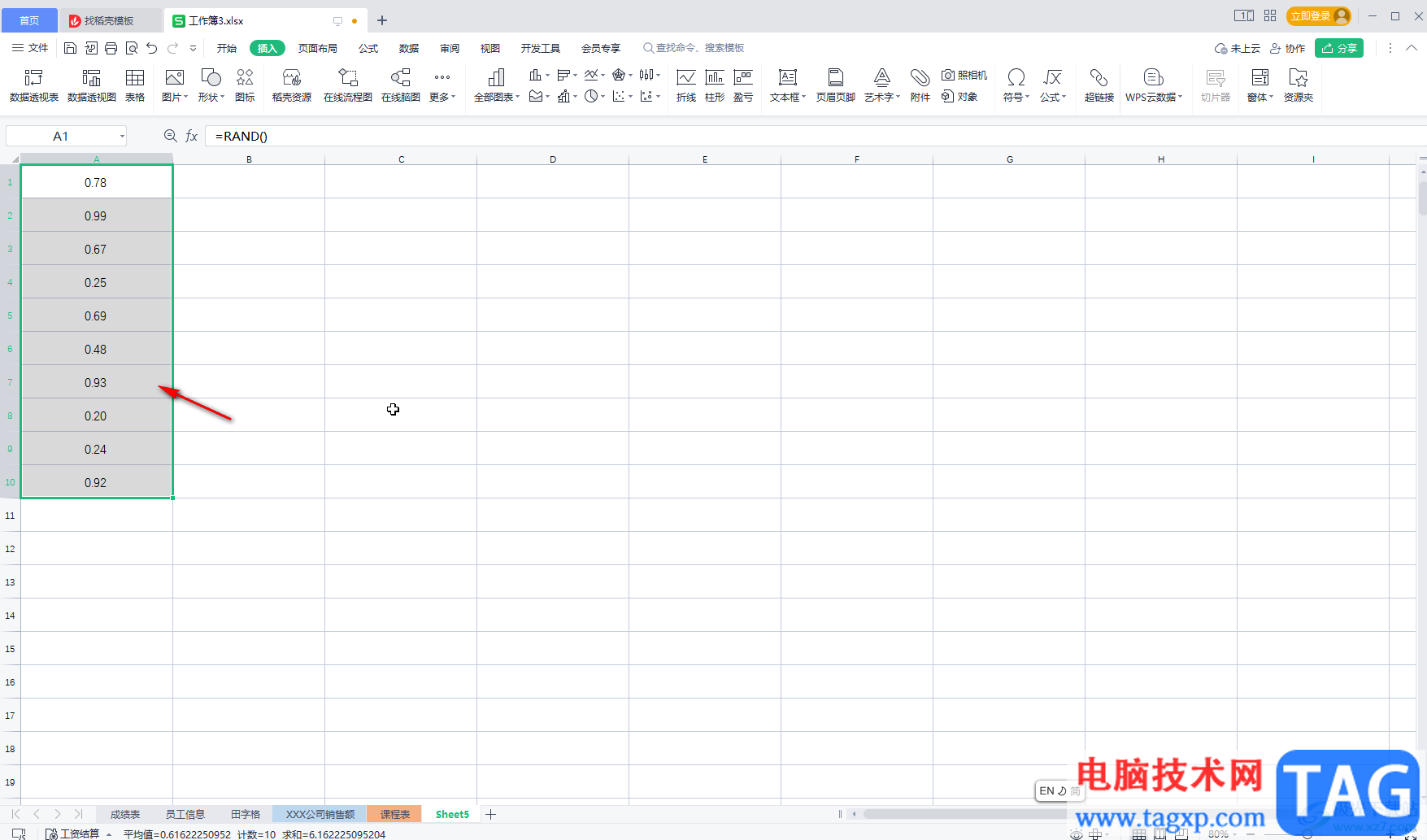Image resolution: width=1427 pixels, height=840 pixels.
Task: Switch to the 审阅 ribbon tab
Action: pyautogui.click(x=450, y=48)
